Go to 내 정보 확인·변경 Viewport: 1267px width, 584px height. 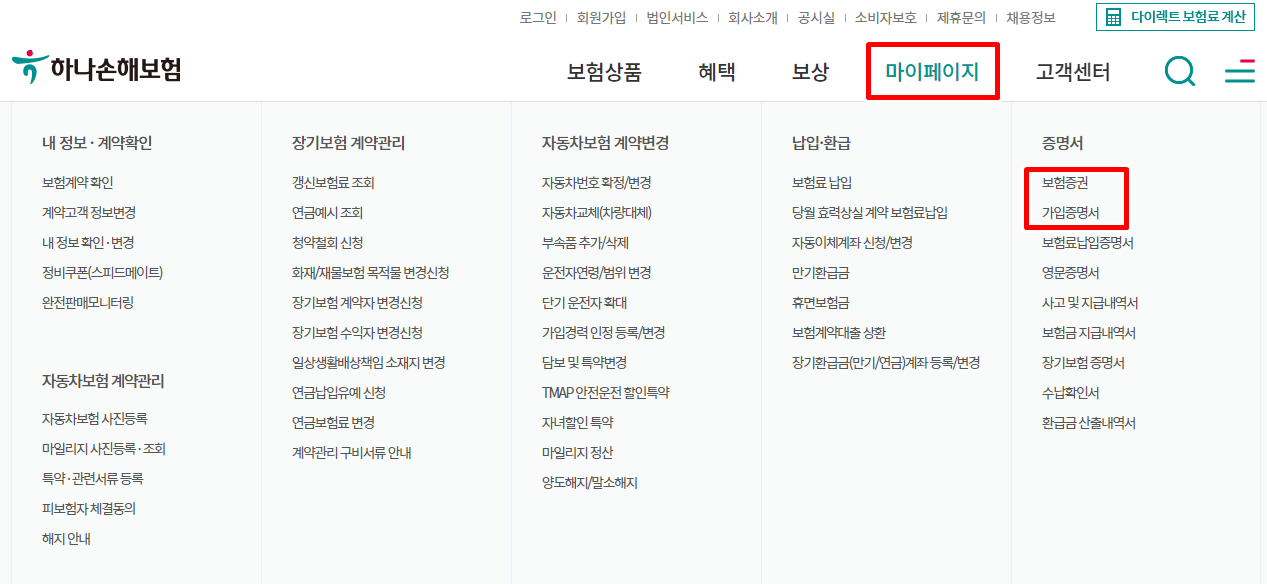click(88, 243)
